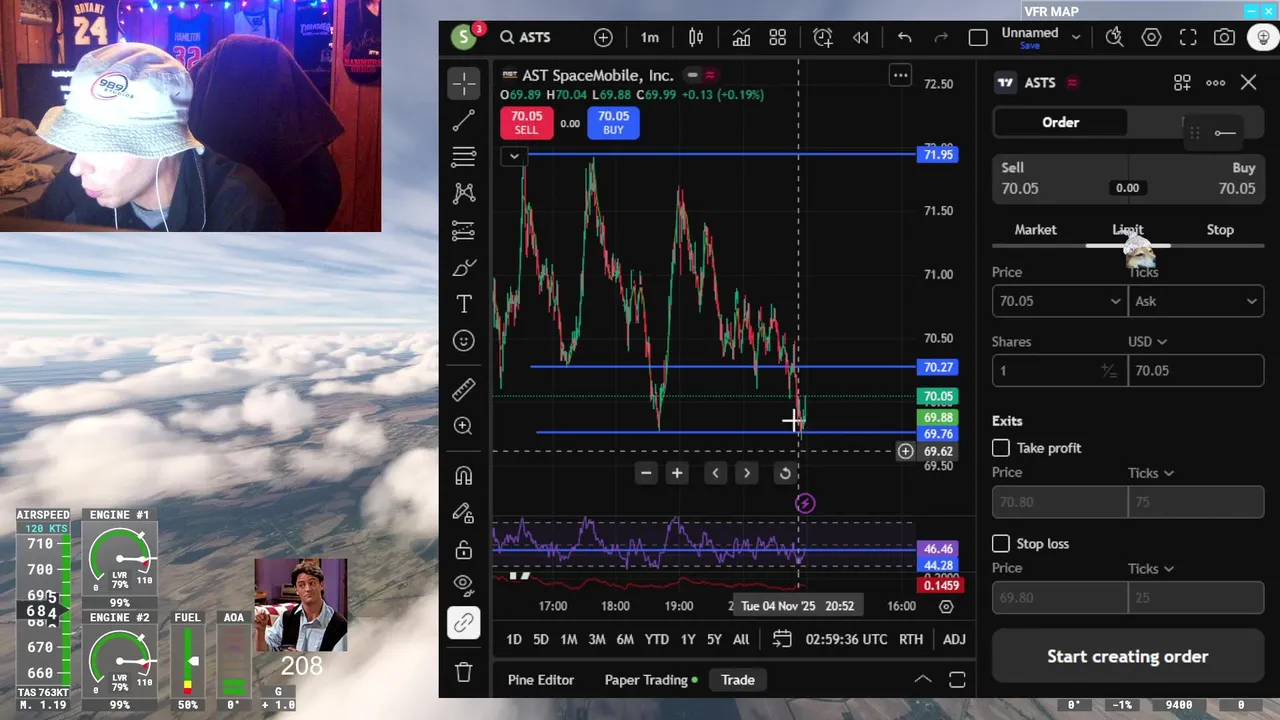
Task: Activate the zoom in tool
Action: coord(464,426)
